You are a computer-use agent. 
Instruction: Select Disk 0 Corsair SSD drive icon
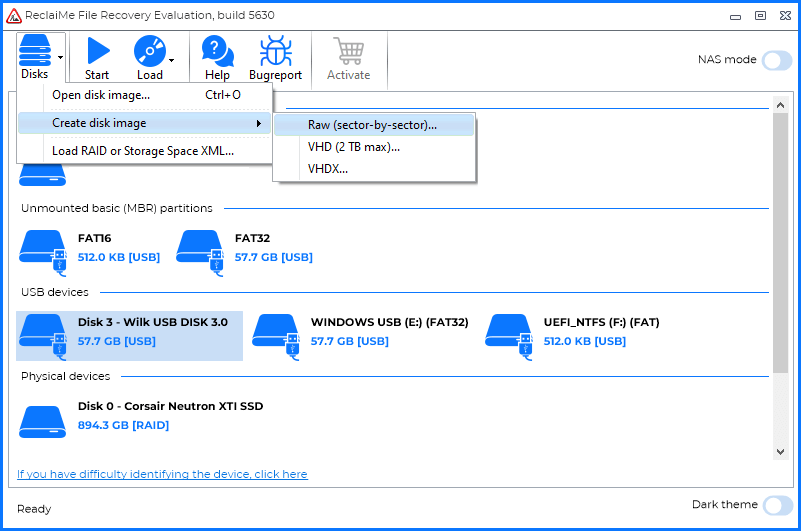43,422
